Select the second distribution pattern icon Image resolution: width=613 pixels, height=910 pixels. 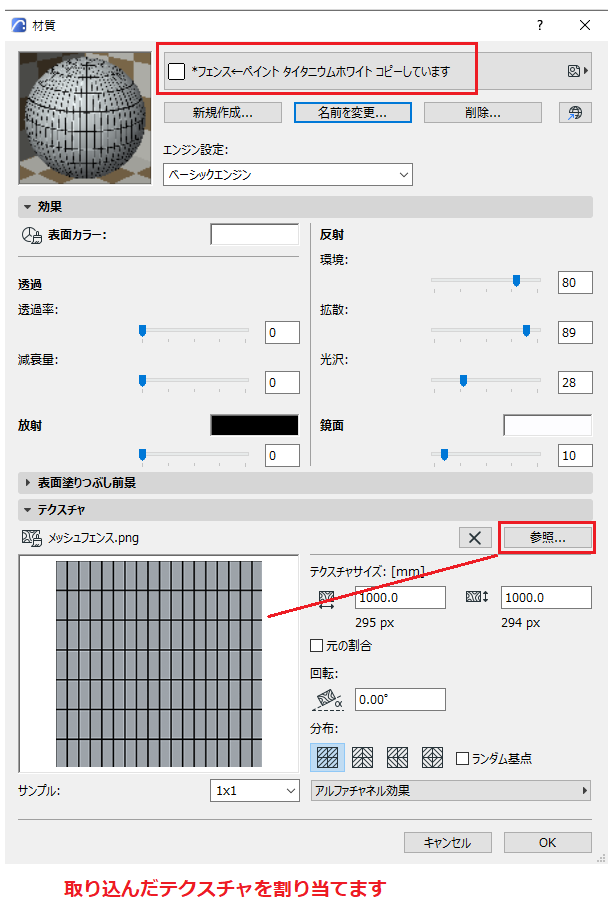click(x=362, y=757)
